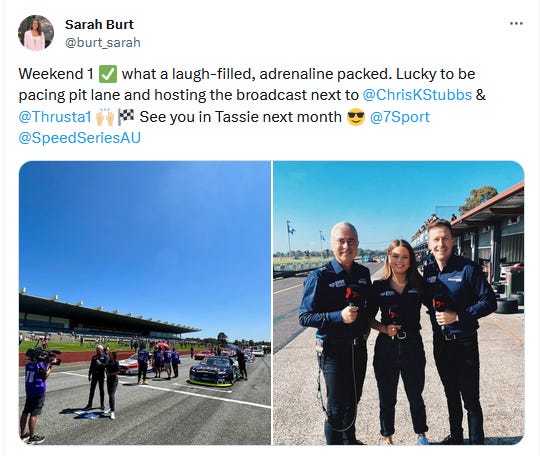Open the right photo of three presenters
The height and width of the screenshot is (456, 540).
pyautogui.click(x=399, y=303)
